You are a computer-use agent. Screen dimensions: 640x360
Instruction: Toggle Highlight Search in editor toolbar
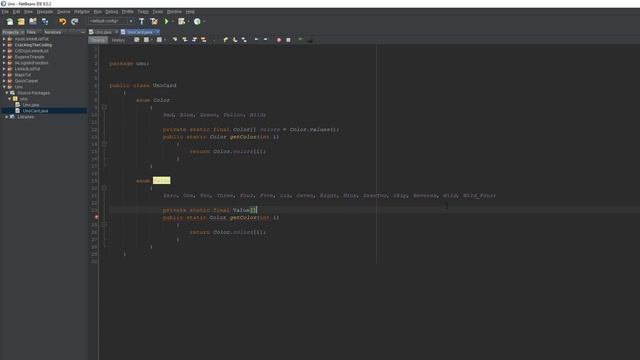(204, 40)
